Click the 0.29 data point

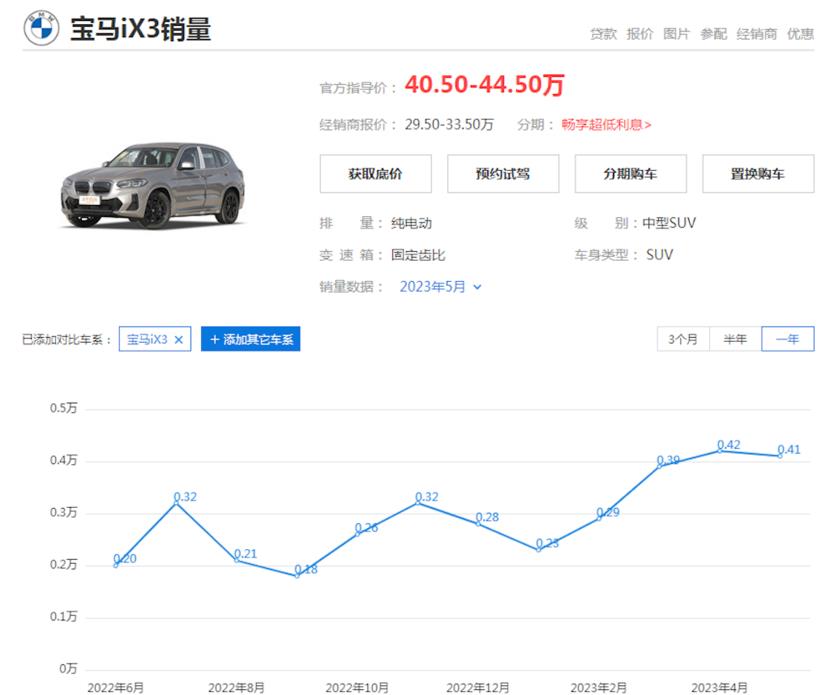pyautogui.click(x=599, y=518)
